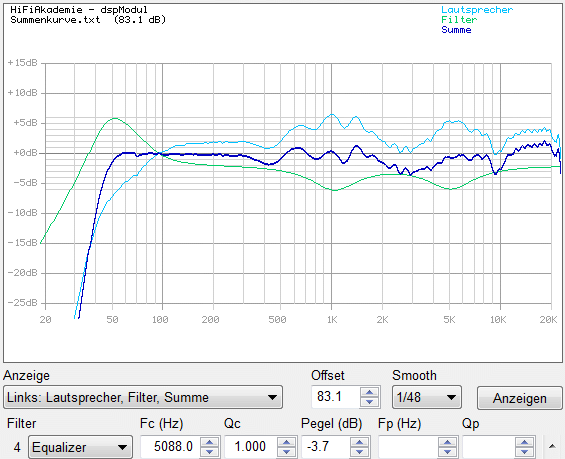Increase the Fp (Hz) value with up arrow
Image resolution: width=565 pixels, height=459 pixels.
pos(447,442)
